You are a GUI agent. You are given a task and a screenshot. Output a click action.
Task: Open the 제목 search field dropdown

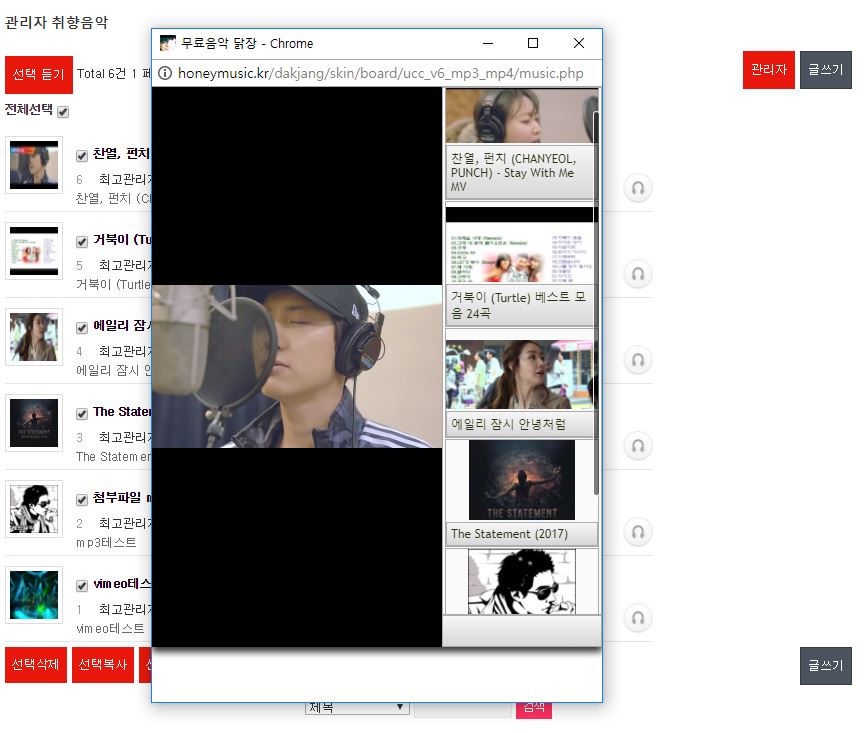click(357, 708)
